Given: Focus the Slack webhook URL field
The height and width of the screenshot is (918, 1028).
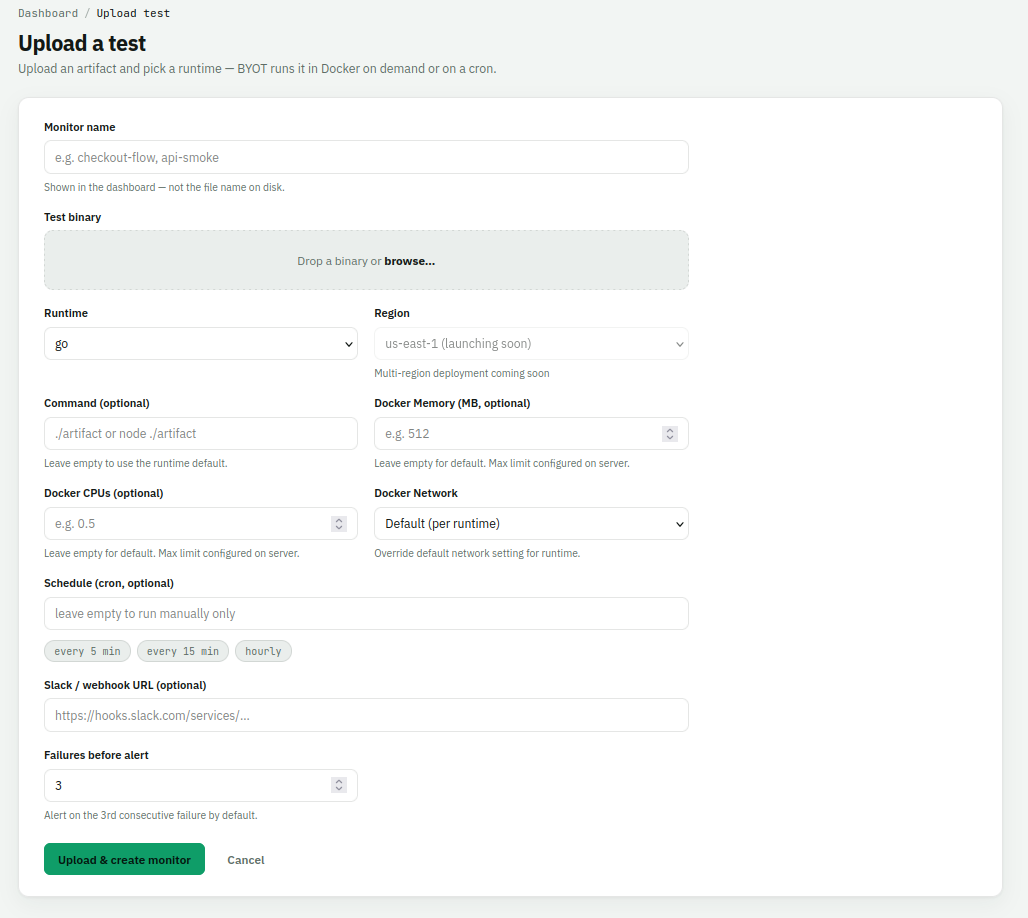Looking at the screenshot, I should [366, 715].
